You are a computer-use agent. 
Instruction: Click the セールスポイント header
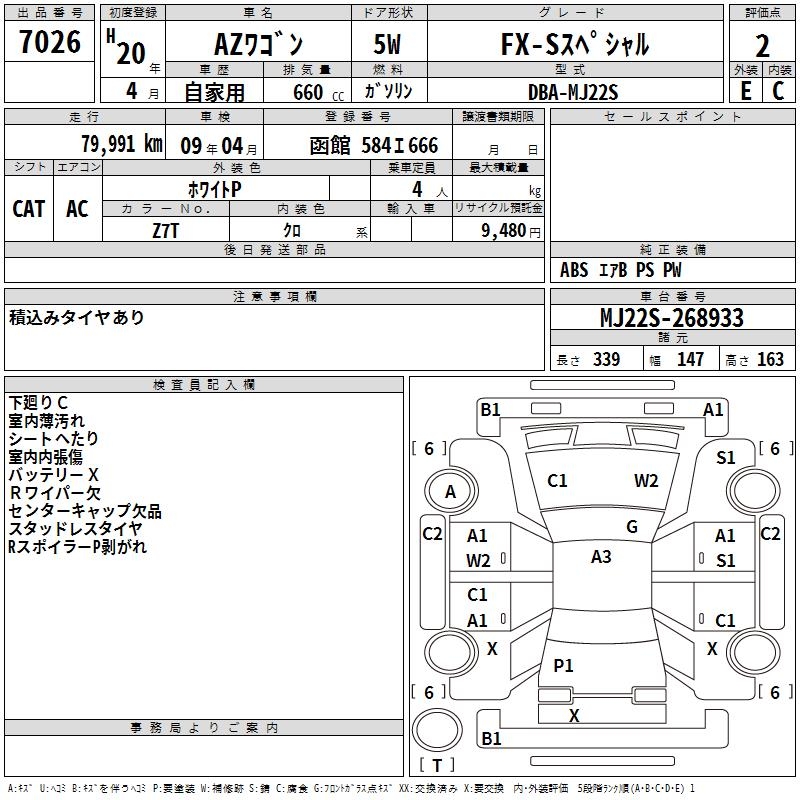[672, 116]
